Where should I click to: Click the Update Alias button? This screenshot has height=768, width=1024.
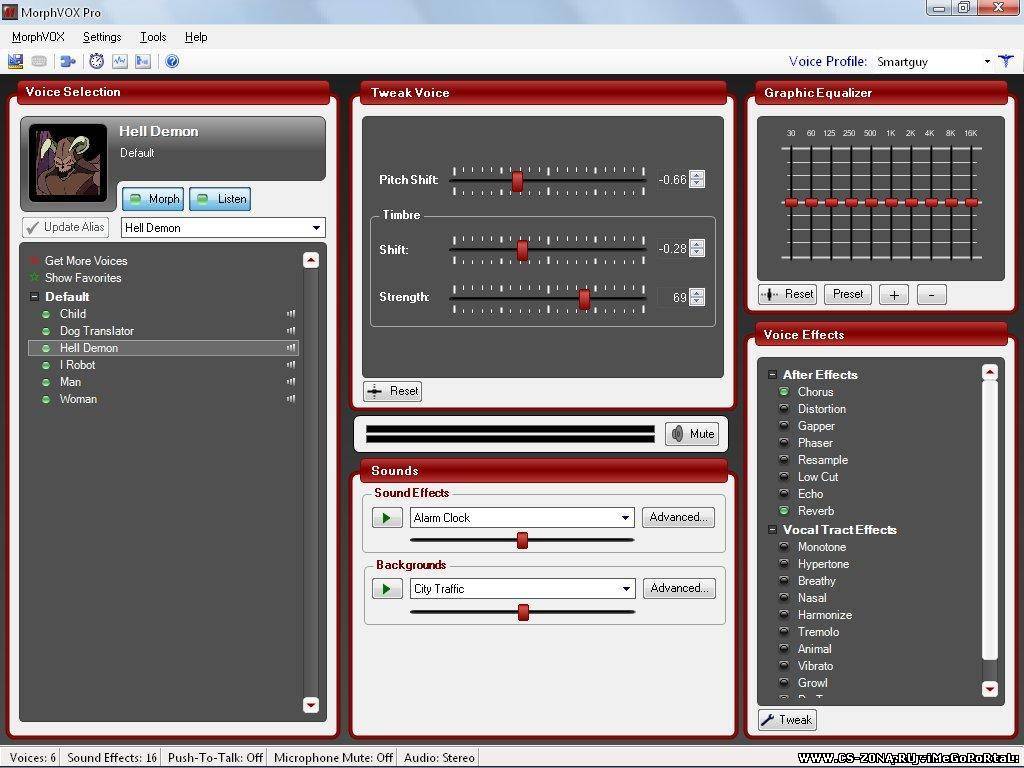coord(66,227)
